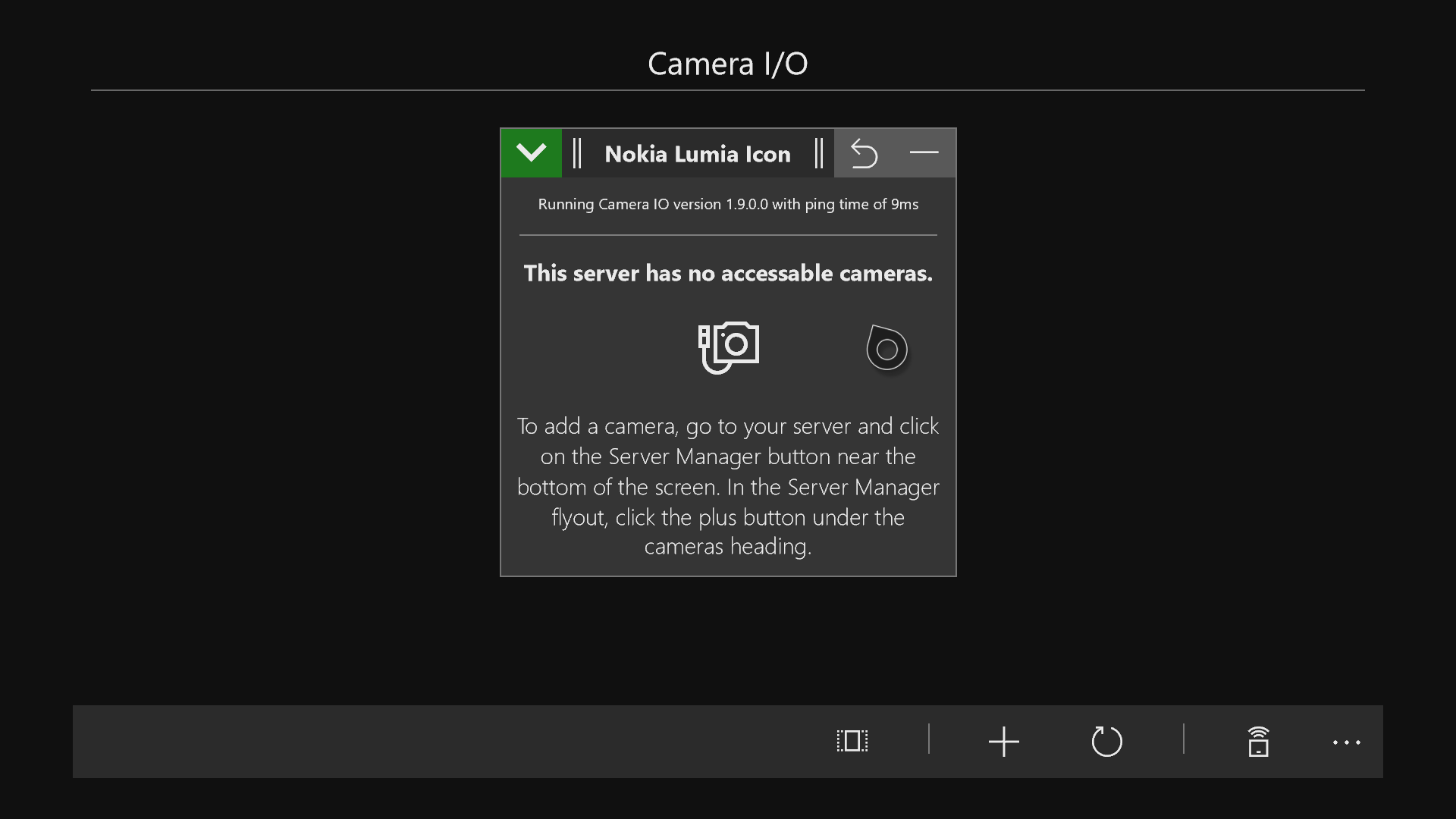Refresh servers with the circular arrow icon
Viewport: 1456px width, 819px height.
(1106, 741)
